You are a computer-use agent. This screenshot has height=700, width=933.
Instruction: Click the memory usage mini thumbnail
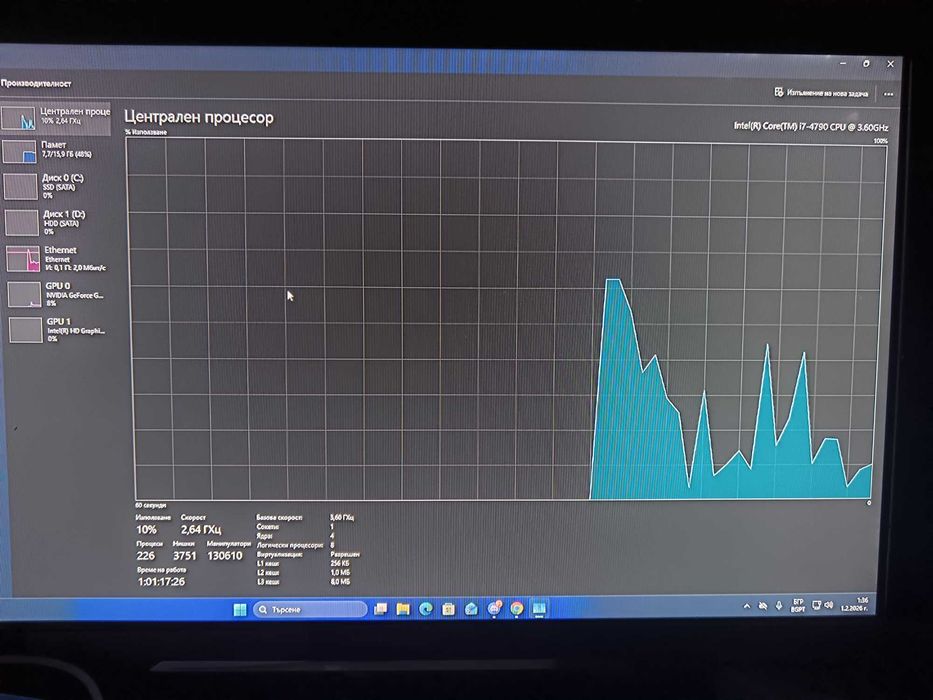(x=20, y=152)
